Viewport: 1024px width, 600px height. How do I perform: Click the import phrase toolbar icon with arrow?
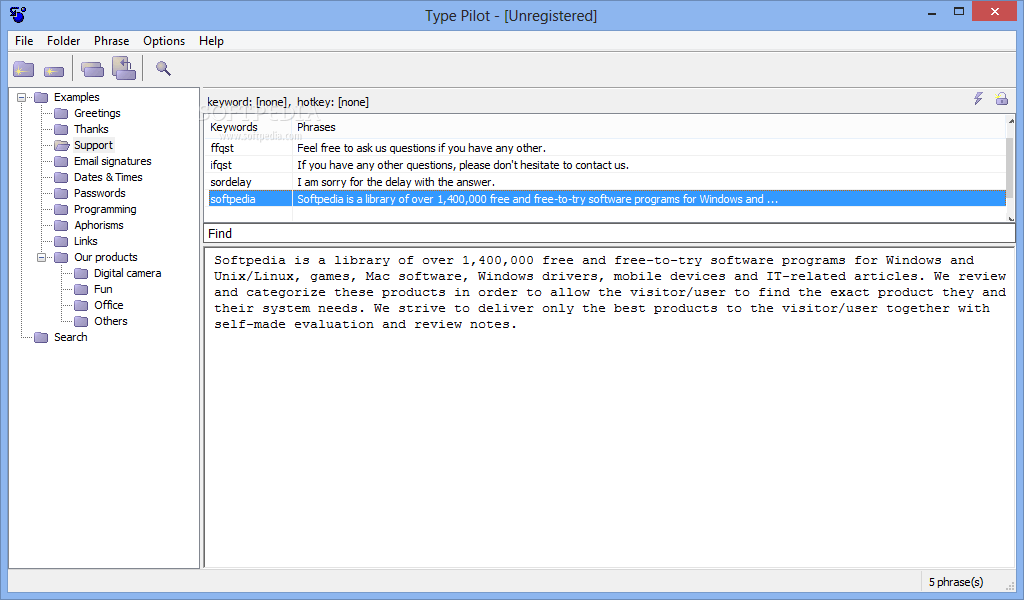coord(124,68)
